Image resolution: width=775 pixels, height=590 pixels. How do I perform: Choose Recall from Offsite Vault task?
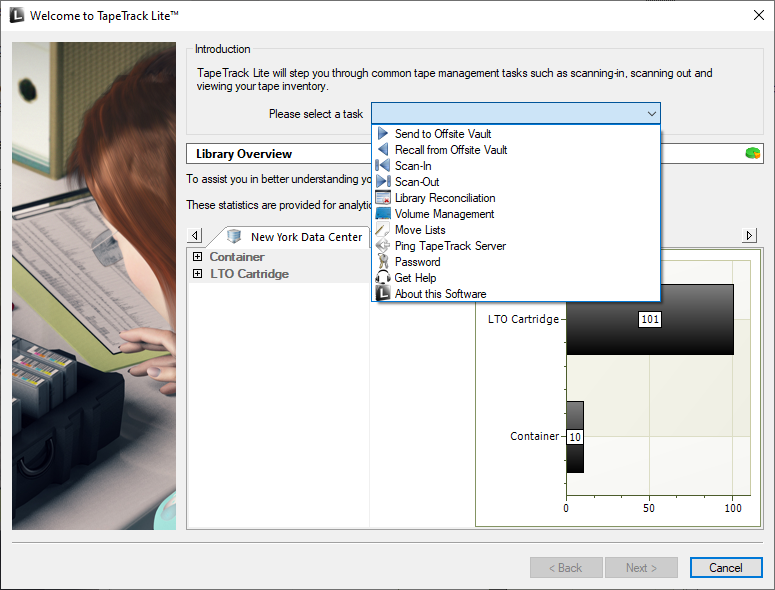point(516,150)
